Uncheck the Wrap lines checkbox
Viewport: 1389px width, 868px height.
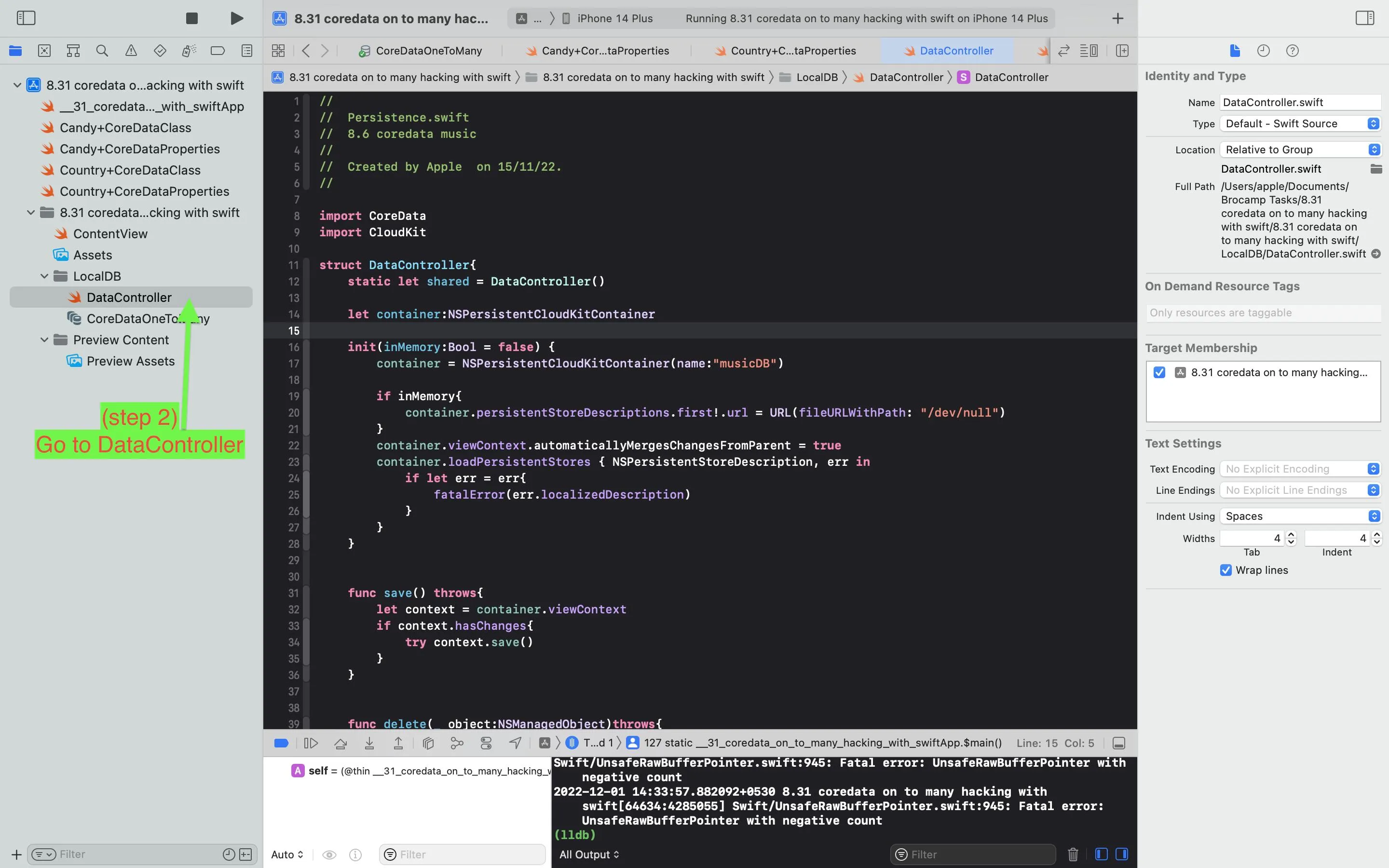(x=1226, y=570)
